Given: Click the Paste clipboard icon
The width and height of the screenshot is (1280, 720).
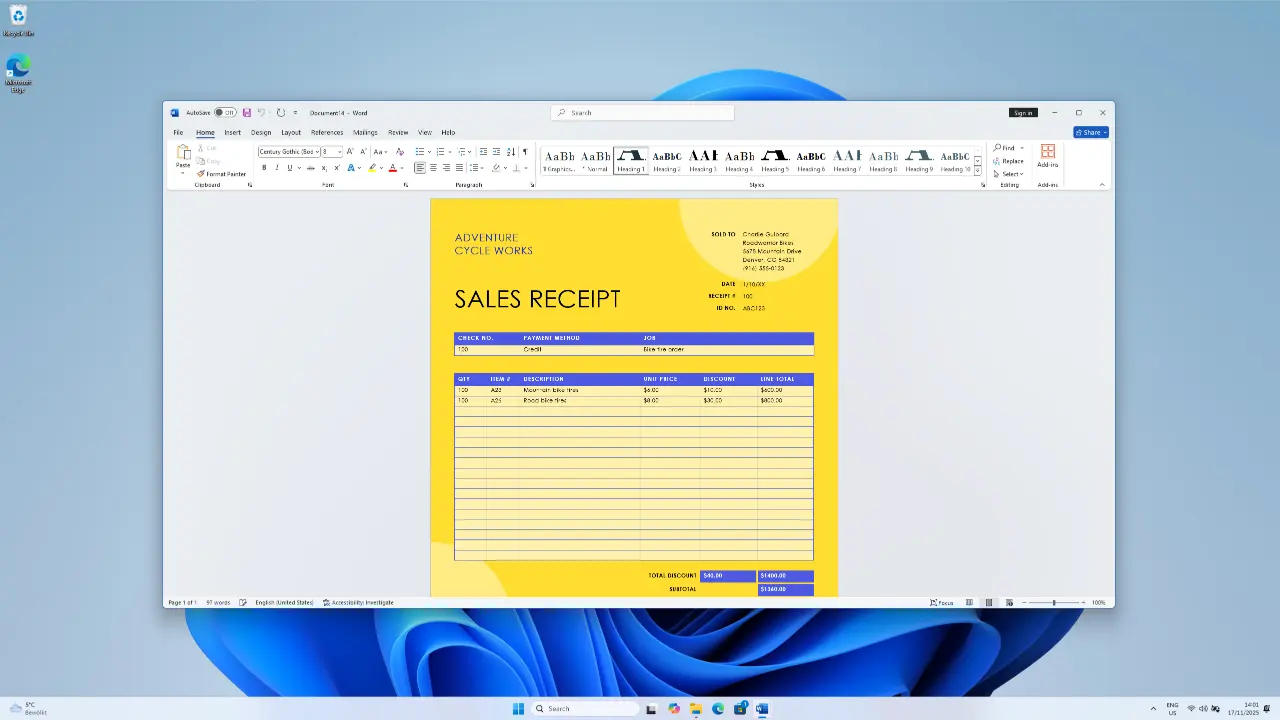Looking at the screenshot, I should 183,152.
